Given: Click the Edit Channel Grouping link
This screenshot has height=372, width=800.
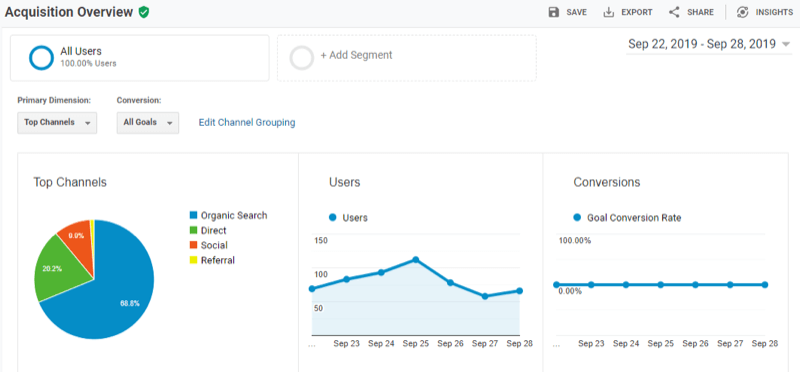Looking at the screenshot, I should tap(247, 122).
